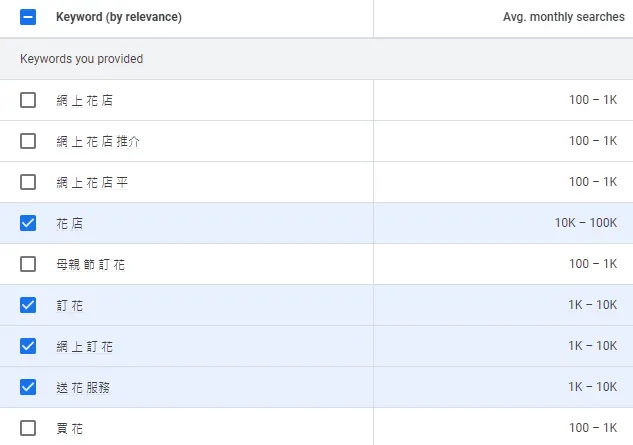Deselect the 訂花 row checkbox
The image size is (633, 445).
28,305
